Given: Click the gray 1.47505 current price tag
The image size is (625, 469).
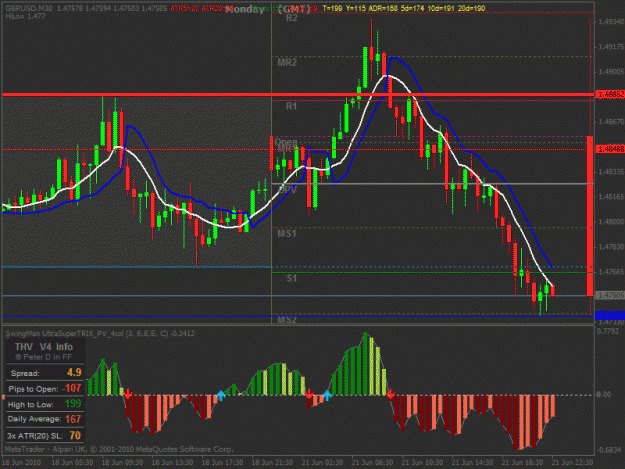Looking at the screenshot, I should (x=610, y=295).
